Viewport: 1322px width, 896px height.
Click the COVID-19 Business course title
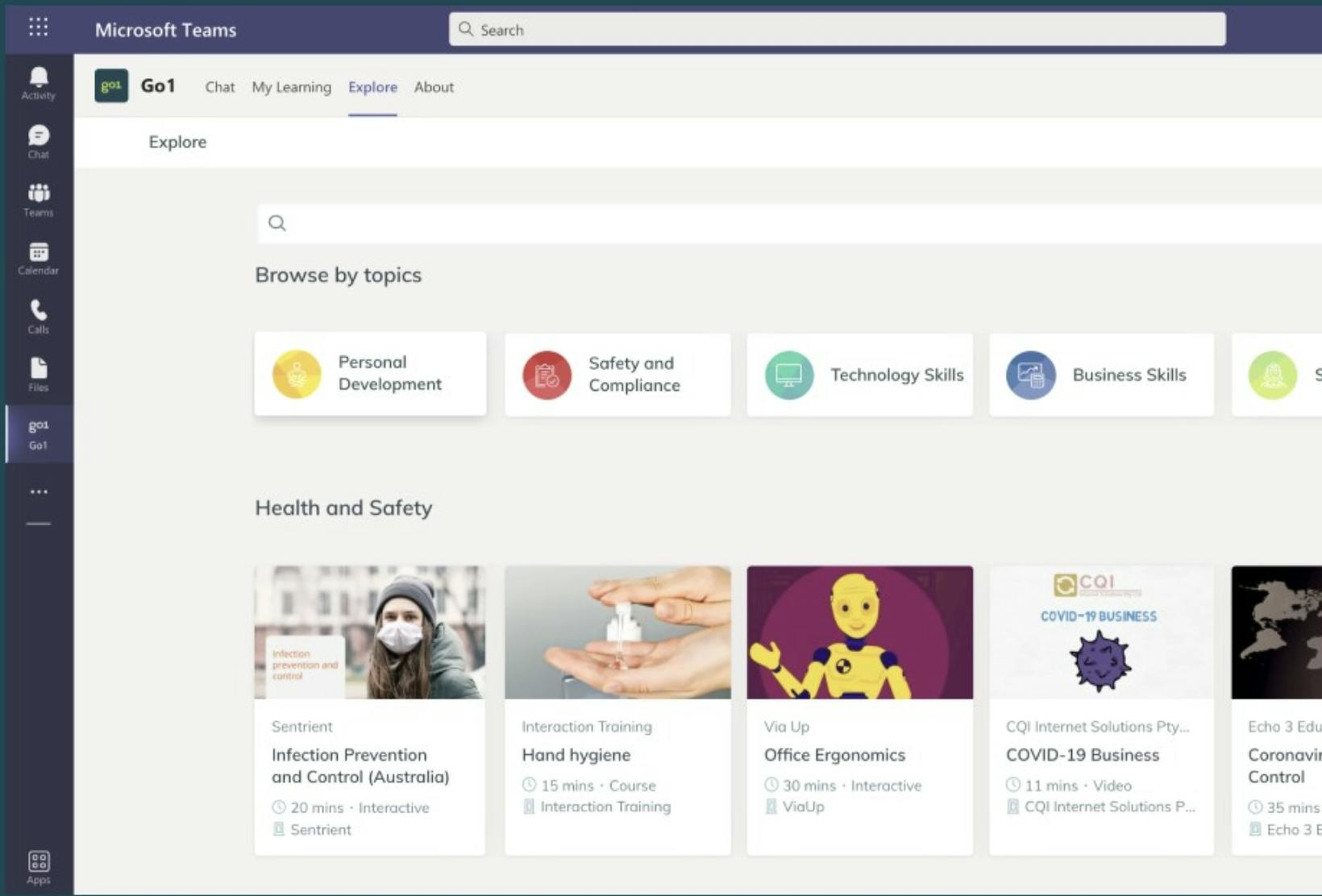[x=1083, y=755]
